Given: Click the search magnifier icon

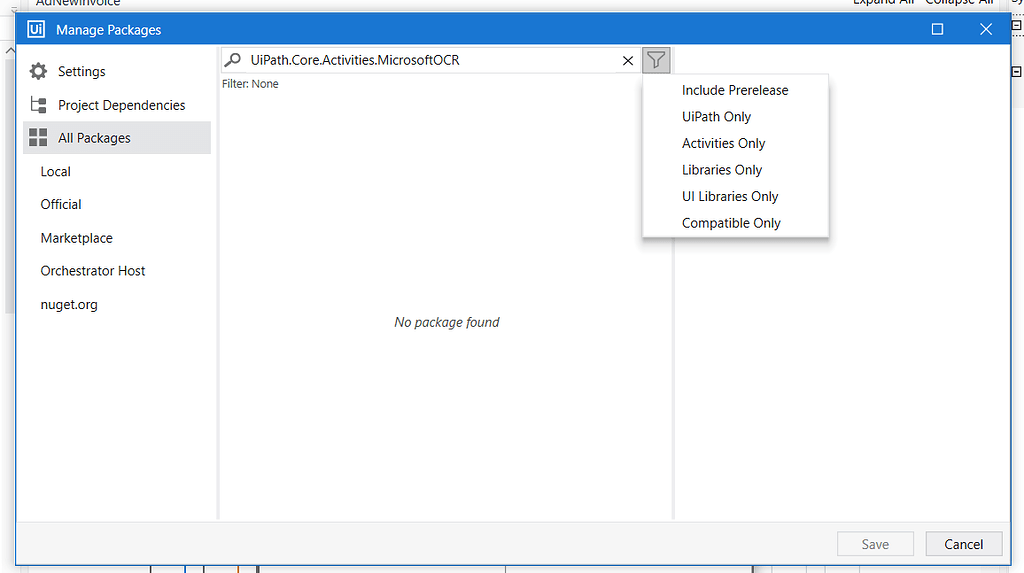Looking at the screenshot, I should click(x=232, y=60).
